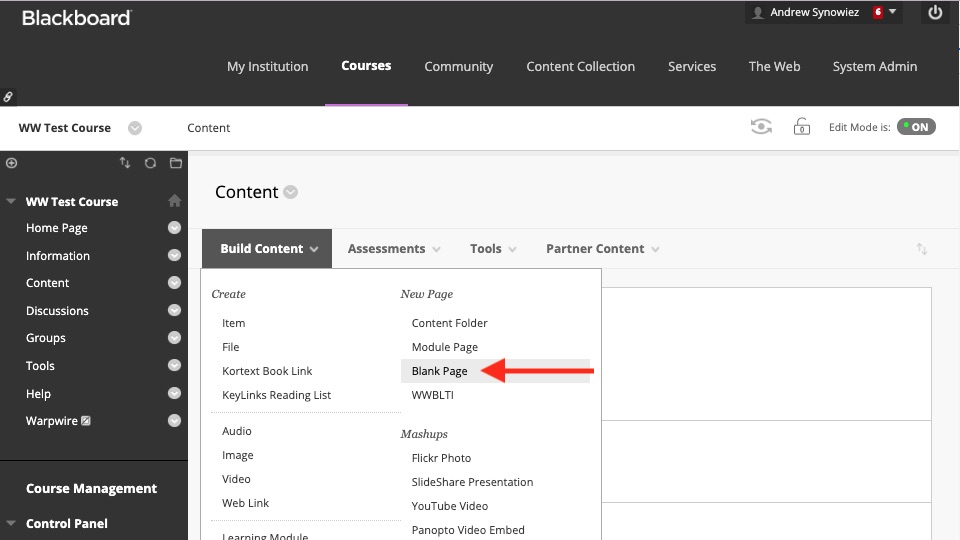Open the Content Collection tab

pos(580,66)
